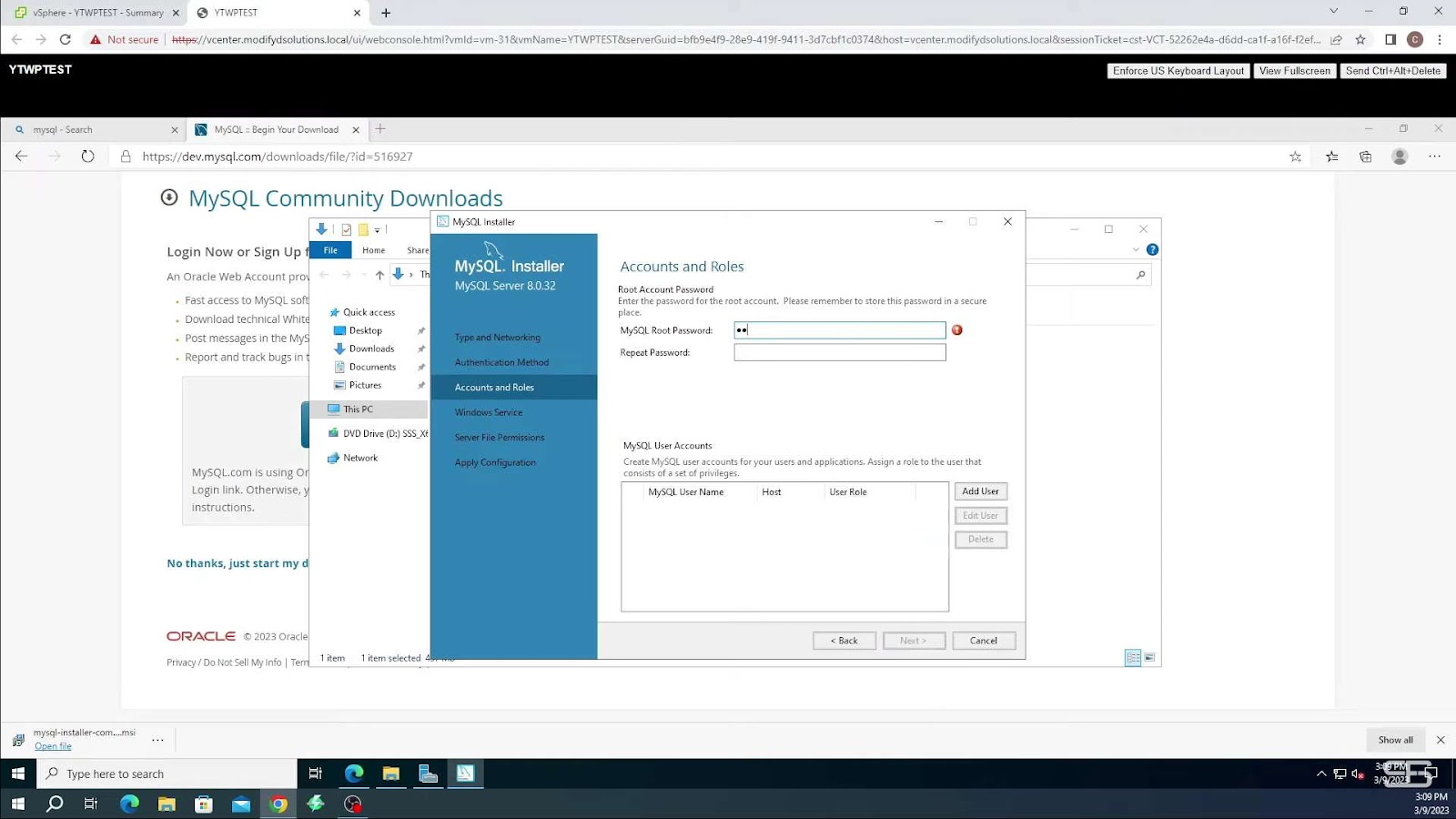Click Chrome icon on outer taskbar
This screenshot has width=1456, height=819.
(x=278, y=804)
